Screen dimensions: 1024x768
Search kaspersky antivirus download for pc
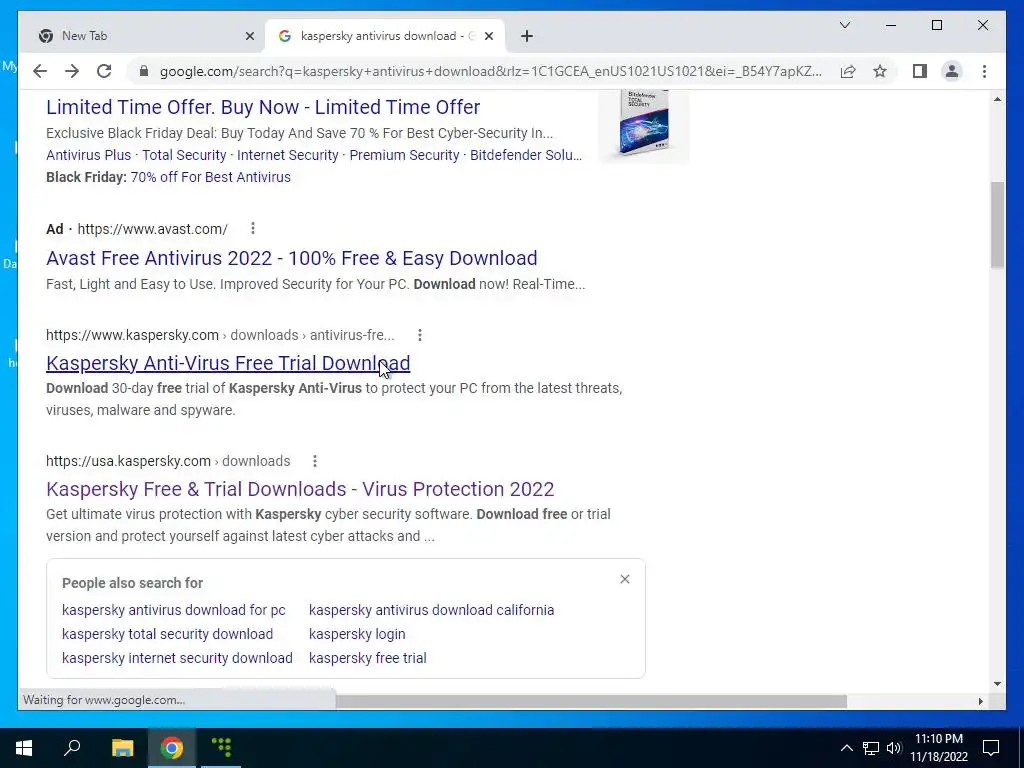pos(174,610)
